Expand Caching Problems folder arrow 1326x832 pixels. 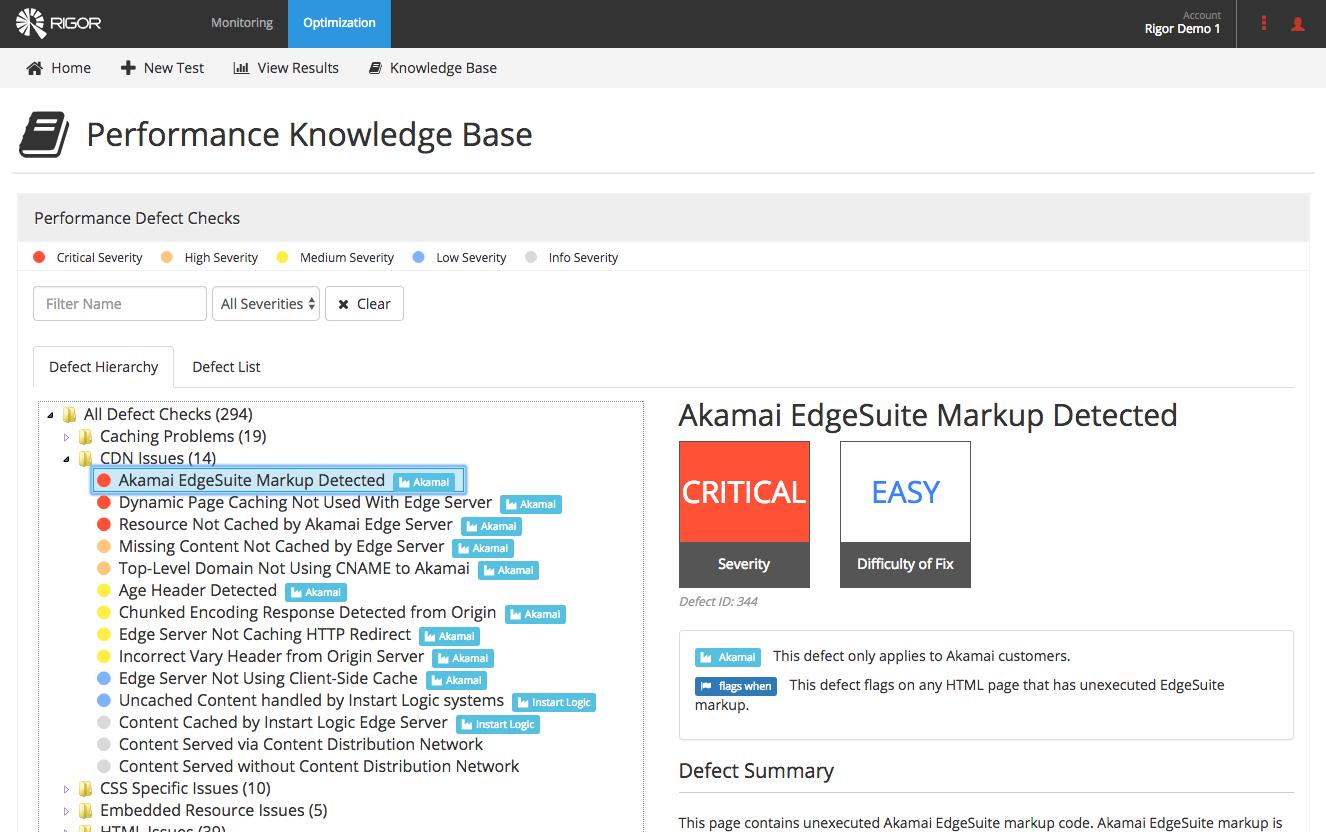click(67, 437)
